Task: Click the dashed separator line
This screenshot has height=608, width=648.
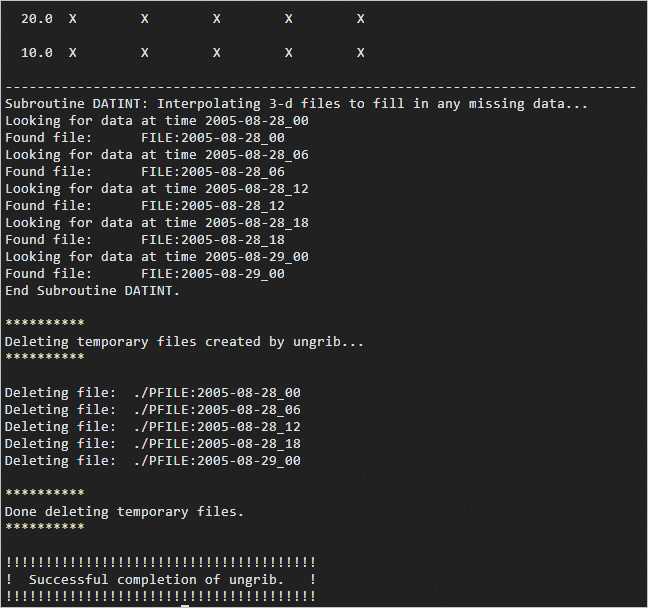Action: 320,87
